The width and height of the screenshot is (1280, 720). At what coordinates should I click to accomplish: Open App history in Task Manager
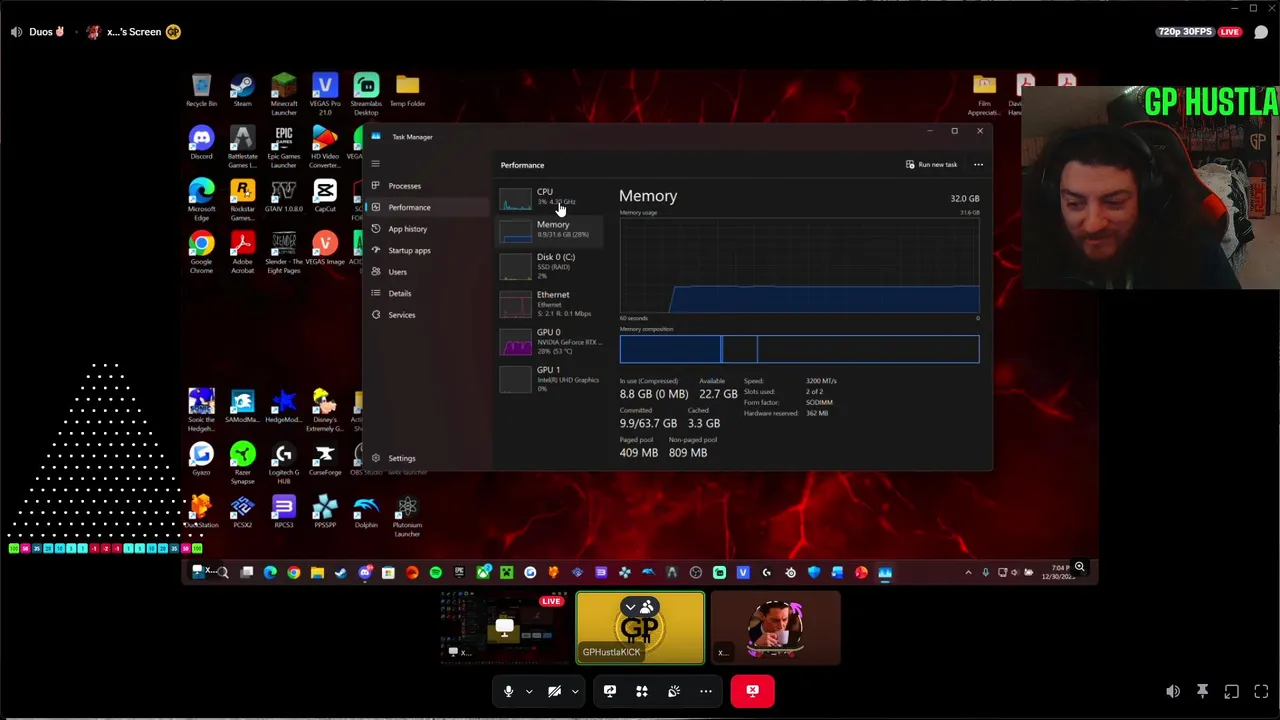pyautogui.click(x=407, y=229)
